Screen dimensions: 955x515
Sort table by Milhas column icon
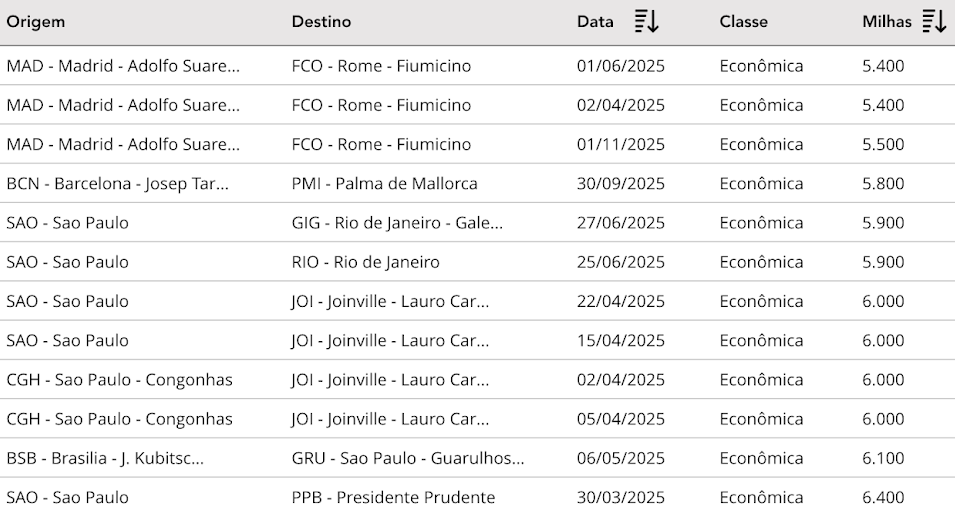(x=934, y=21)
